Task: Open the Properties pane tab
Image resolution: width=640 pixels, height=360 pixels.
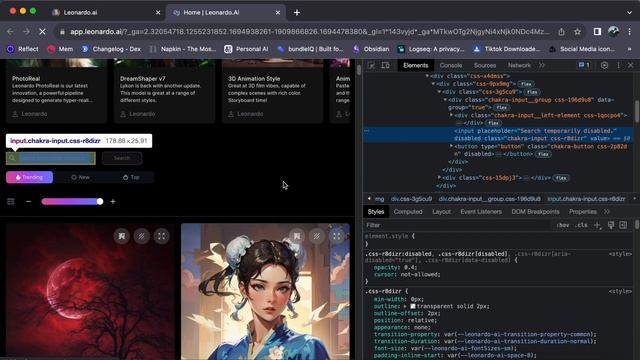Action: (582, 211)
